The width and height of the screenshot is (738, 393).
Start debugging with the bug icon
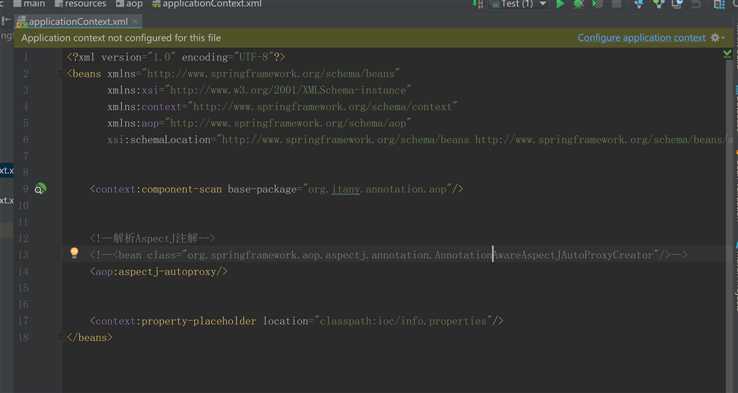coord(578,4)
